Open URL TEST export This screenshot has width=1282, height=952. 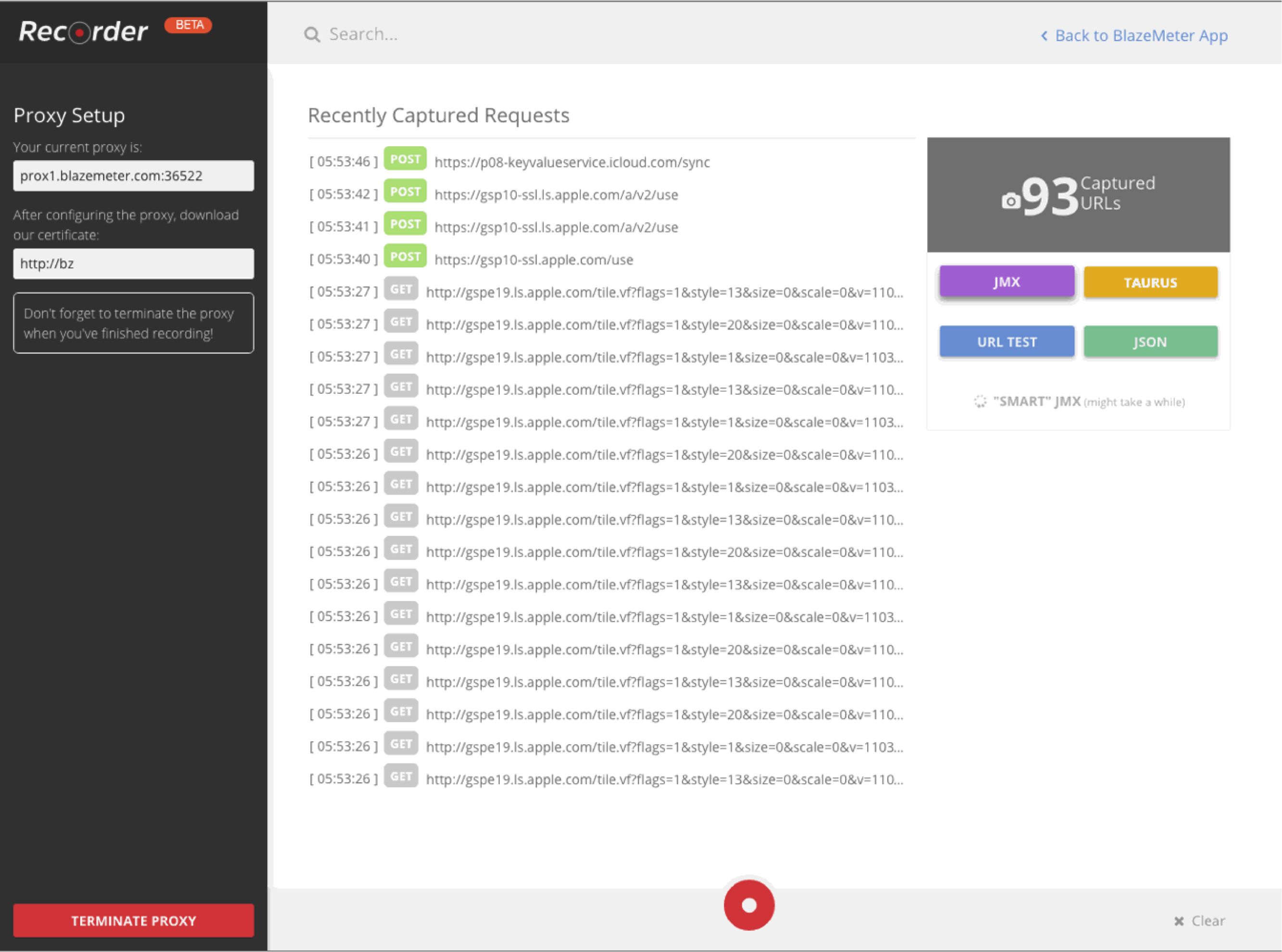coord(1007,342)
